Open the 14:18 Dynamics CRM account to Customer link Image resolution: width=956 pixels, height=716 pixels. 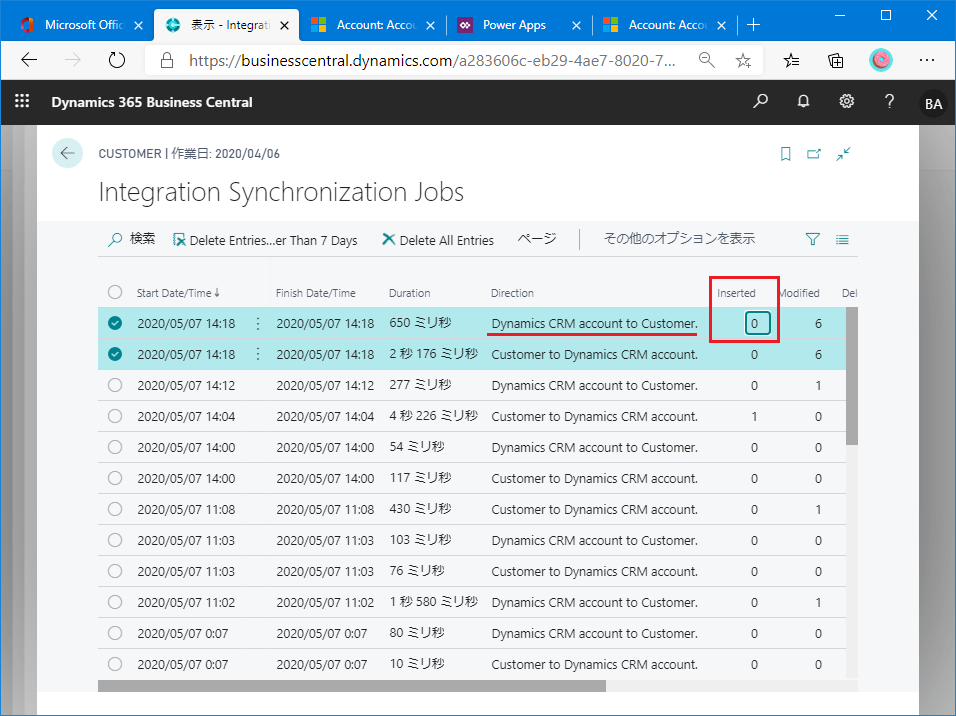tap(594, 323)
